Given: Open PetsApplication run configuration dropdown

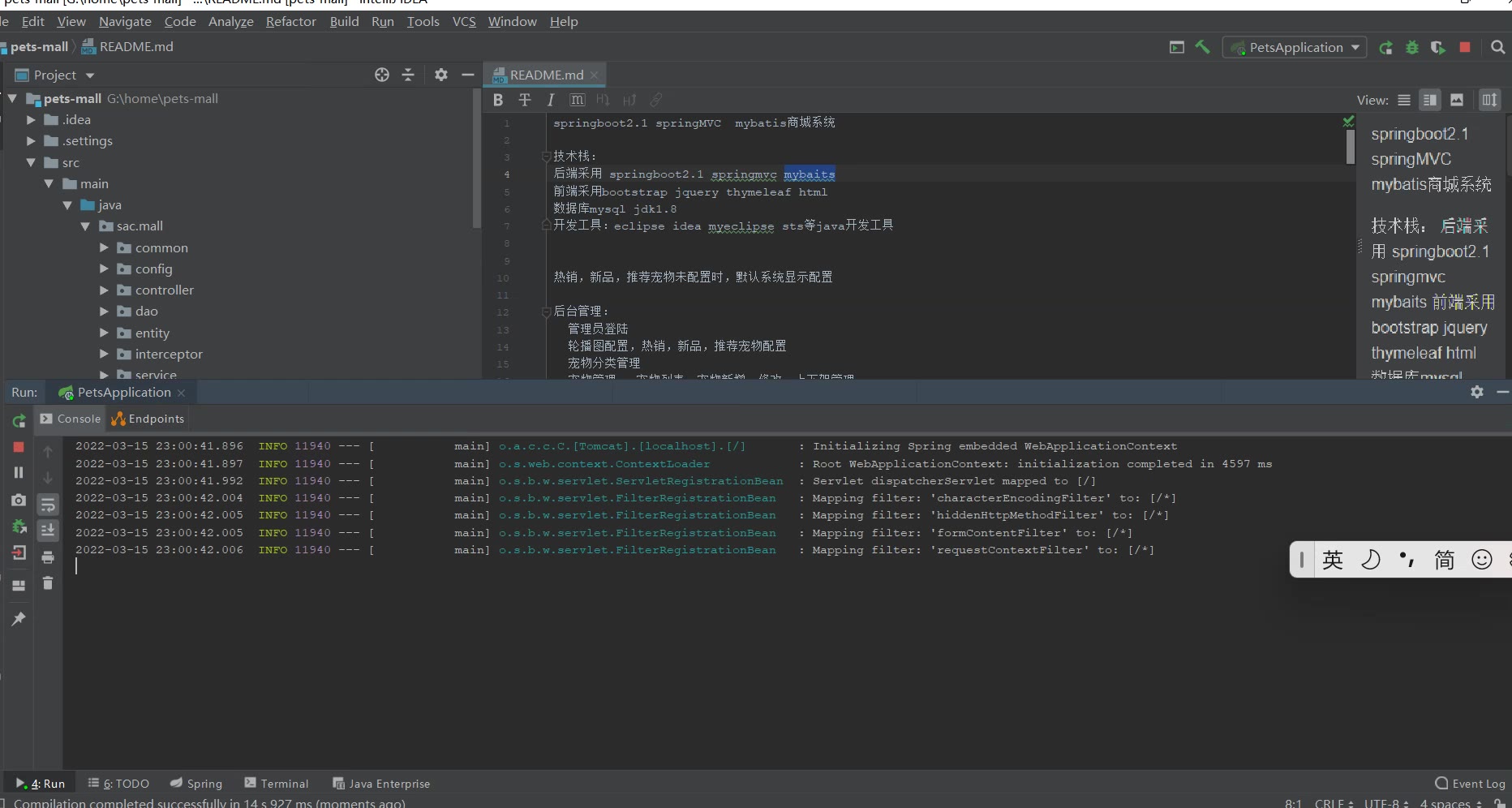Looking at the screenshot, I should (x=1295, y=47).
